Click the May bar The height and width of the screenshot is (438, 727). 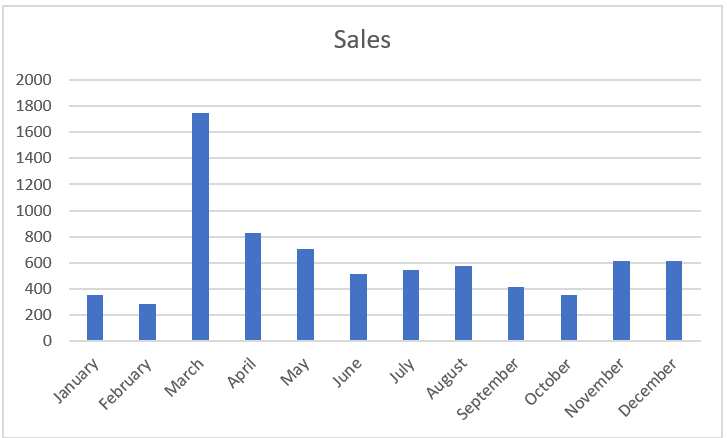[306, 295]
